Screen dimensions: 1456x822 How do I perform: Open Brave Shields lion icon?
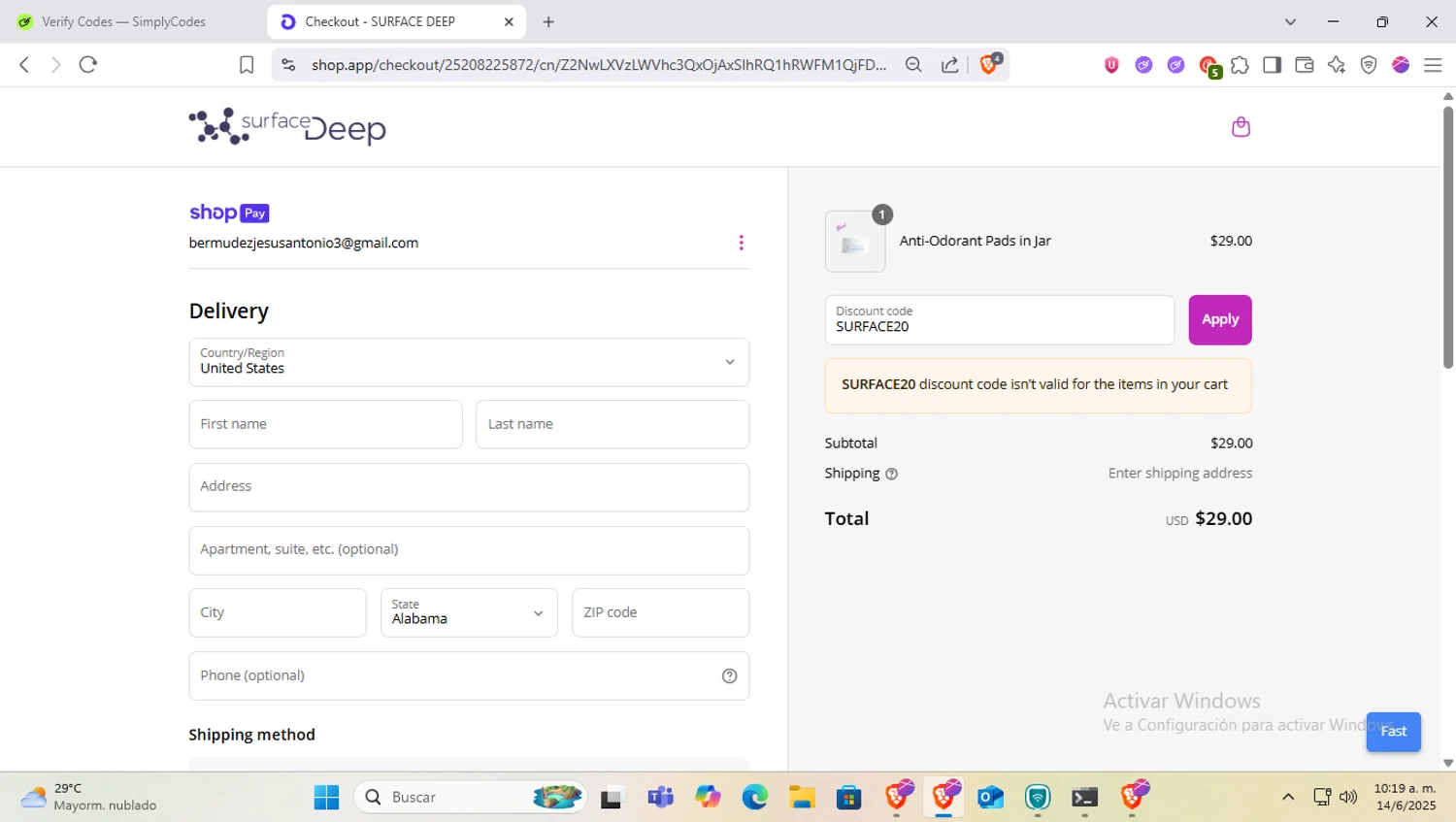coord(989,65)
